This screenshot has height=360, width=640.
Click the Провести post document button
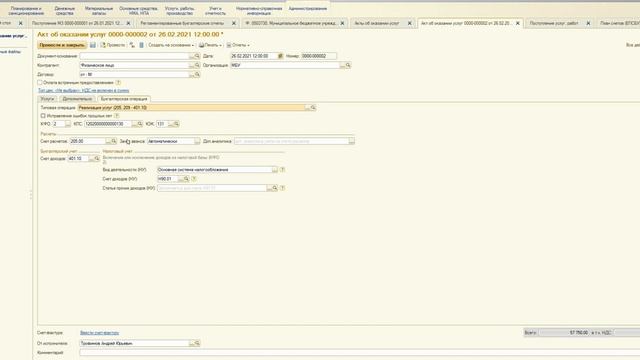point(113,45)
